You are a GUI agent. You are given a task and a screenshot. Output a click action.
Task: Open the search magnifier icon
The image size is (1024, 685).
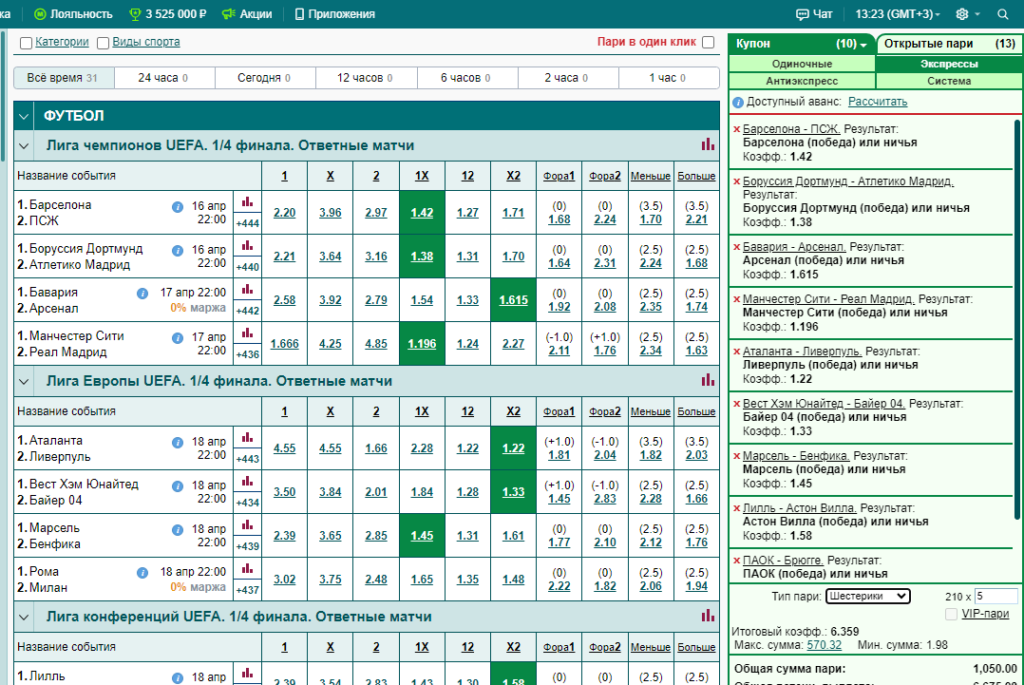point(1002,14)
